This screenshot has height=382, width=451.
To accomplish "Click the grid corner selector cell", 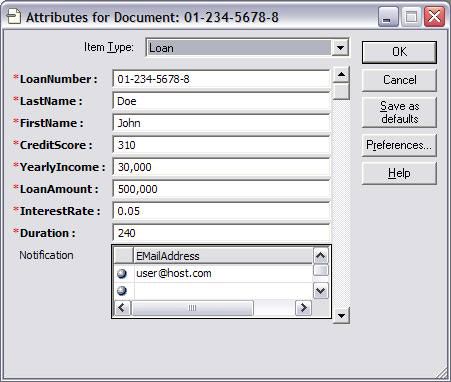I will 123,256.
